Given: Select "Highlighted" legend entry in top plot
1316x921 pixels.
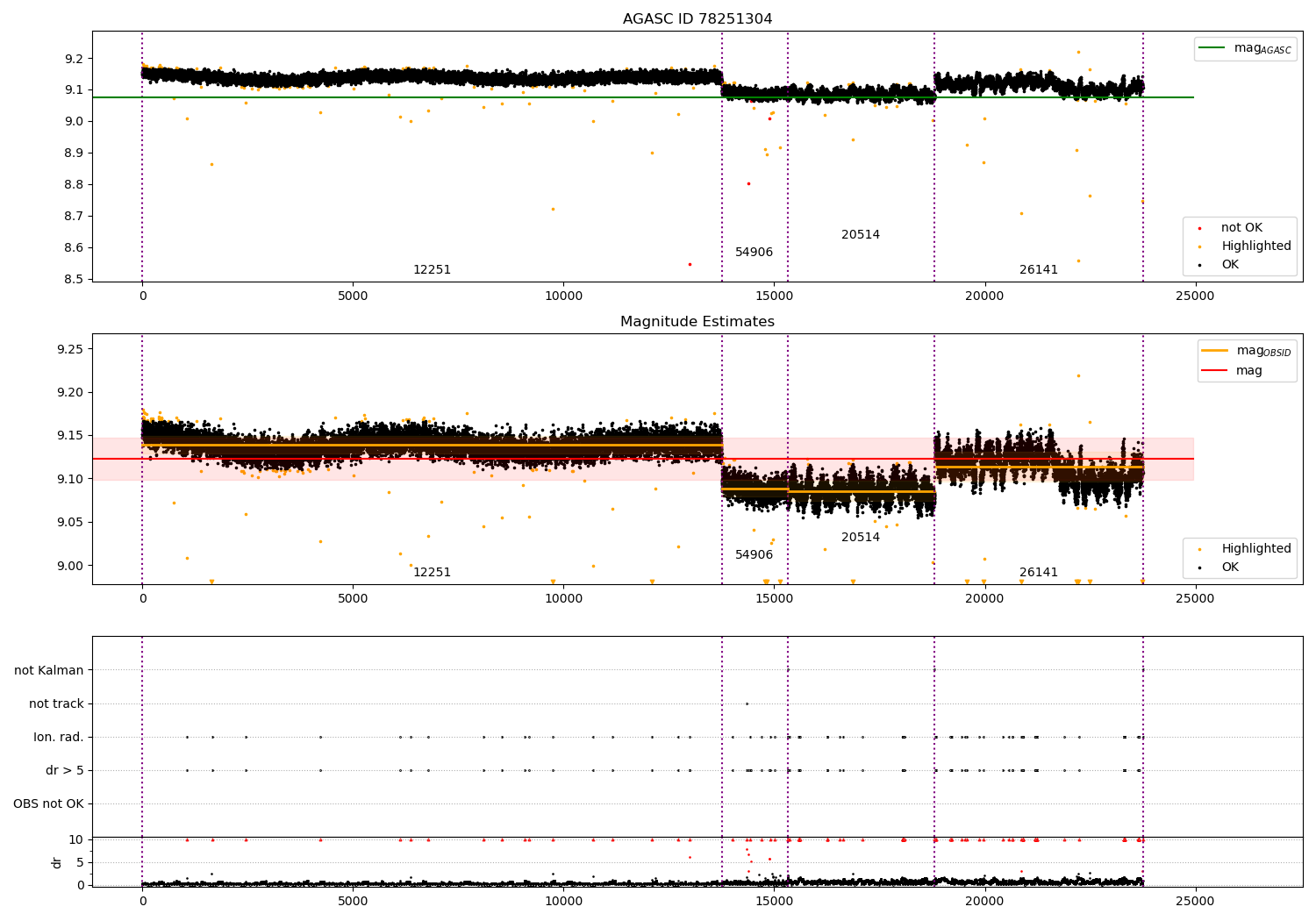Looking at the screenshot, I should point(1256,246).
